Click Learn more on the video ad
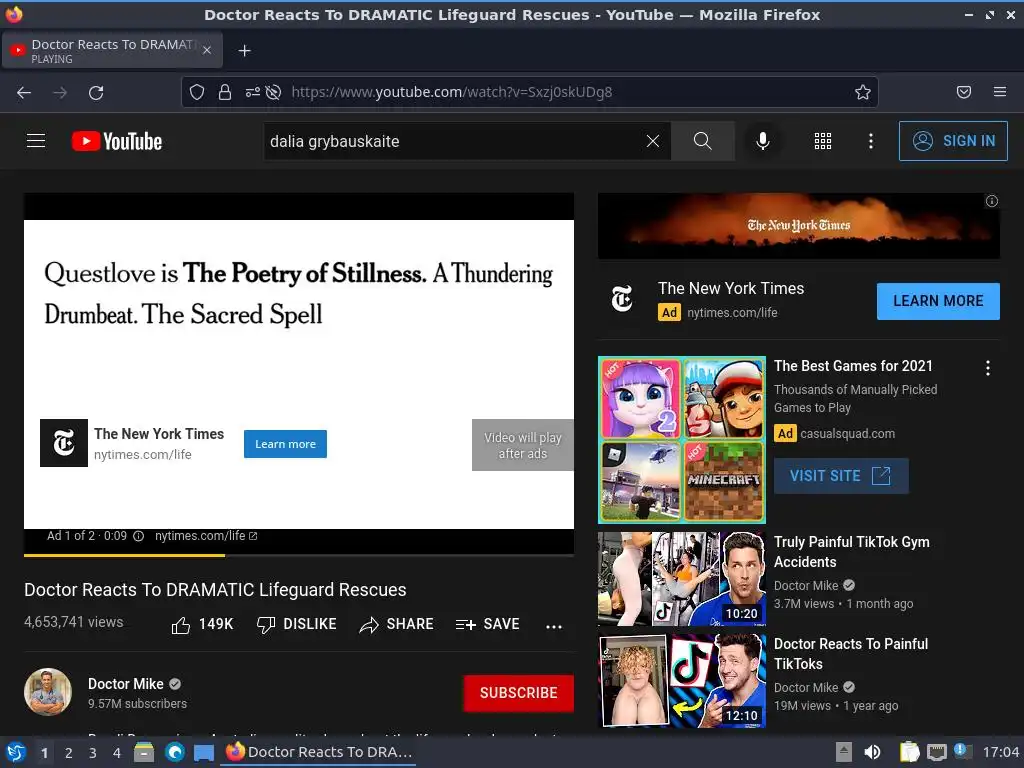This screenshot has height=768, width=1024. [285, 444]
